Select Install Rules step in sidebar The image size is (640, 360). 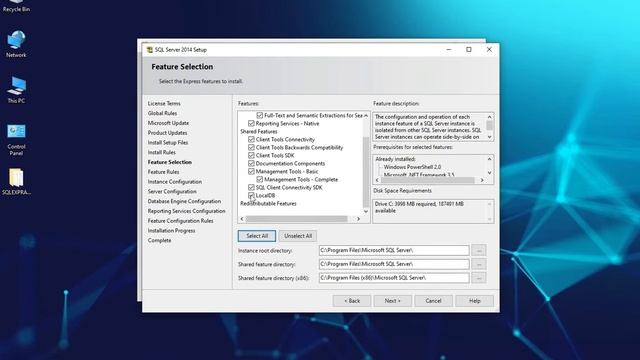[x=162, y=153]
